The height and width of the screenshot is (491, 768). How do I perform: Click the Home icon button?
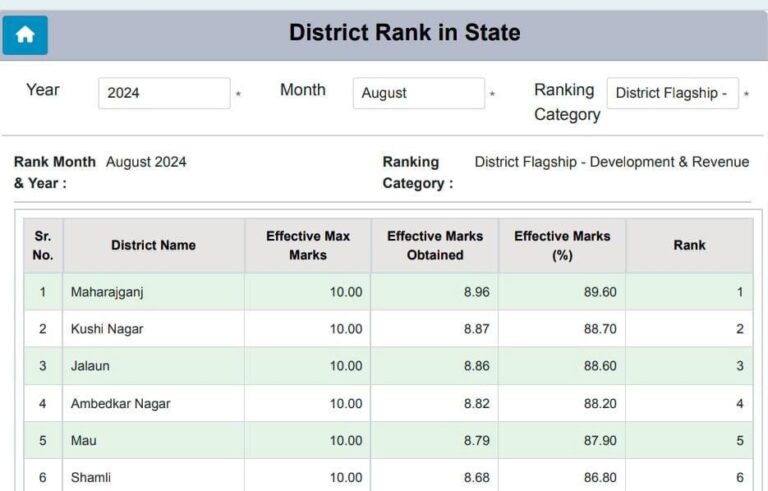(x=25, y=35)
